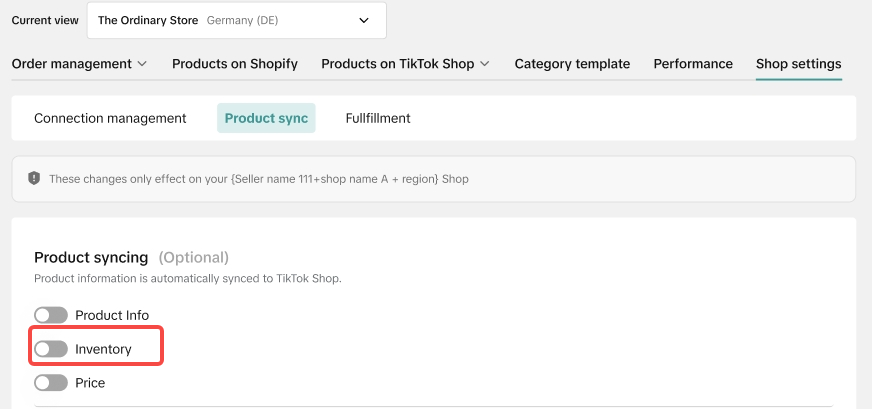Screen dimensions: 872x409
Task: Go to the Category template tab
Action: pos(572,64)
